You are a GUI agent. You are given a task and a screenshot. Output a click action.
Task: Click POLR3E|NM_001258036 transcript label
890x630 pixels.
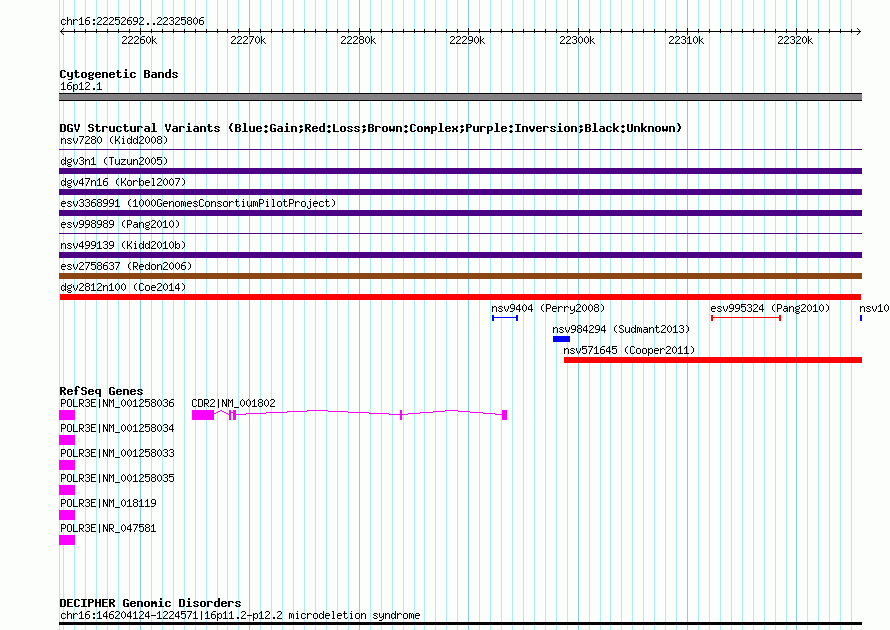point(117,403)
